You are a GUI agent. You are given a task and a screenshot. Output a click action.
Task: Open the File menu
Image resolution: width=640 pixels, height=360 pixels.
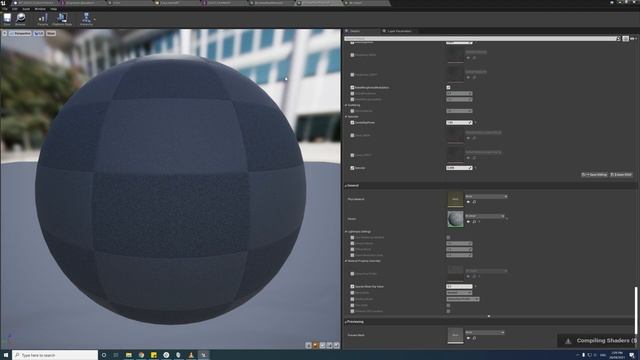point(4,9)
